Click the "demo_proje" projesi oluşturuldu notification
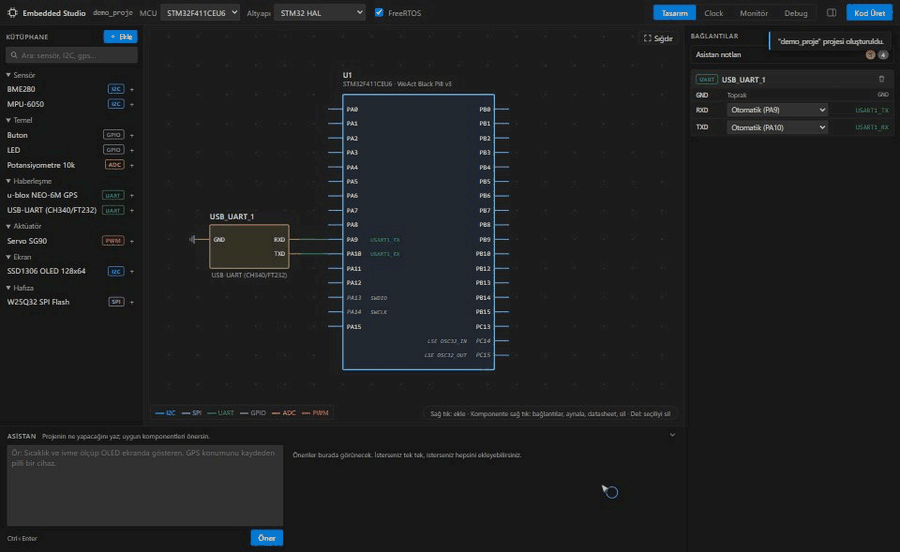900x552 pixels. point(831,41)
